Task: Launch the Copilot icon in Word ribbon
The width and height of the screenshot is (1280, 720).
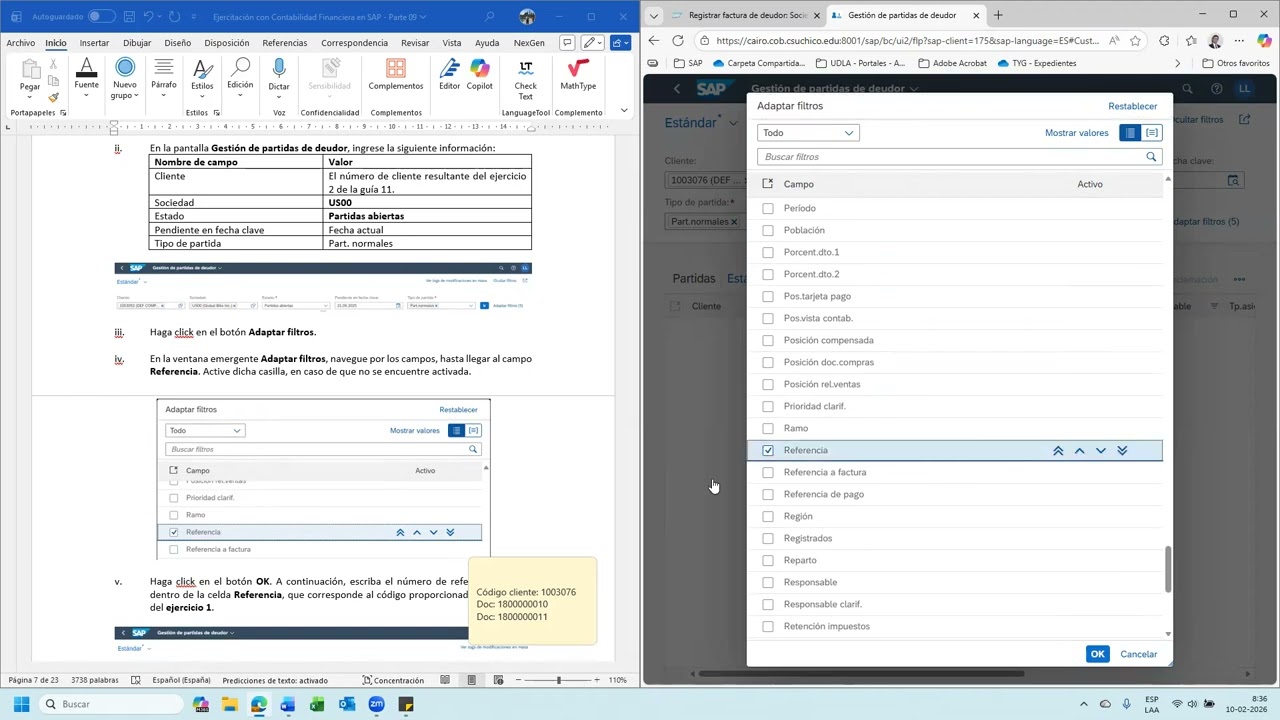Action: coord(480,74)
